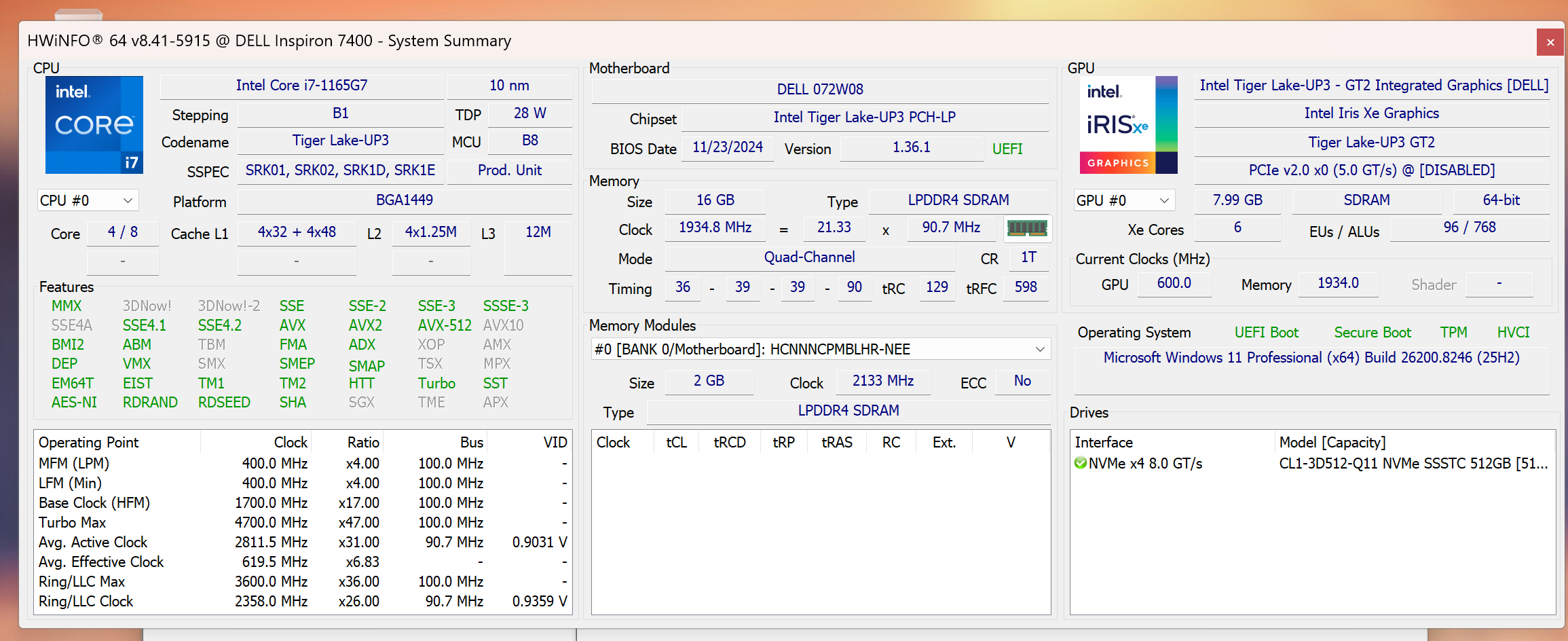Click the B8 MCU value
The width and height of the screenshot is (1568, 641).
click(x=530, y=141)
